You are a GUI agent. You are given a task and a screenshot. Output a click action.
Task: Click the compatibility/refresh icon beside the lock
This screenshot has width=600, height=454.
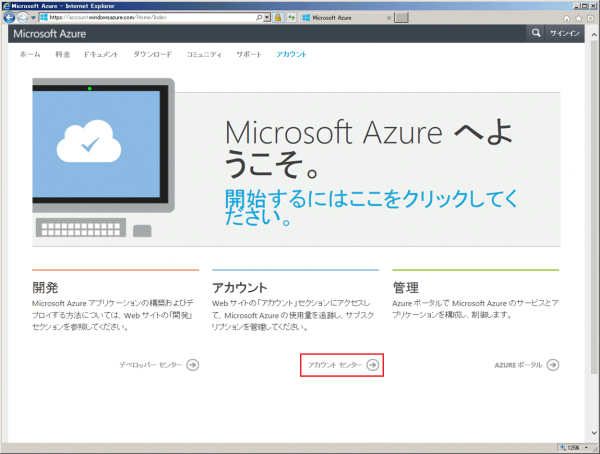point(292,18)
